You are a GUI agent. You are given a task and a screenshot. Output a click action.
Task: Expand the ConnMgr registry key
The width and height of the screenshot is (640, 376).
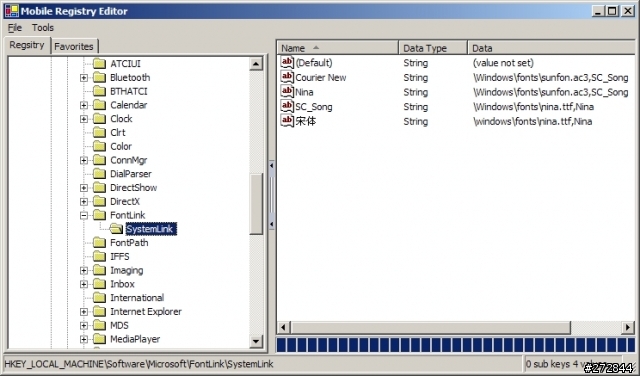[84, 160]
